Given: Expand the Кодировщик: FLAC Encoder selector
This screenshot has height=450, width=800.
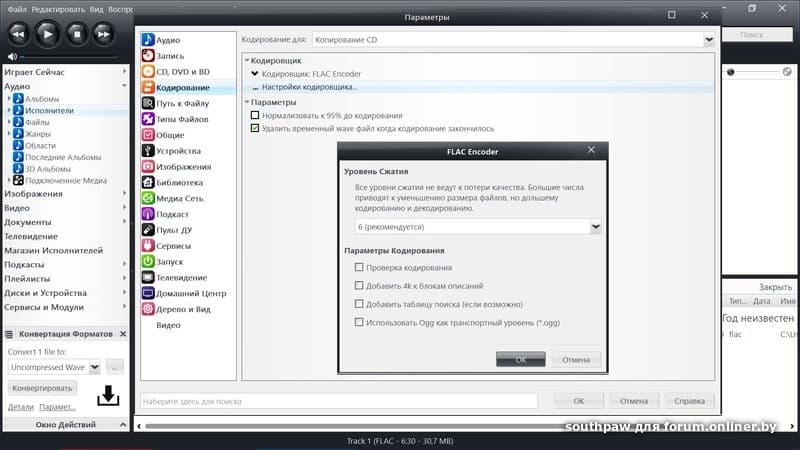Looking at the screenshot, I should (255, 73).
